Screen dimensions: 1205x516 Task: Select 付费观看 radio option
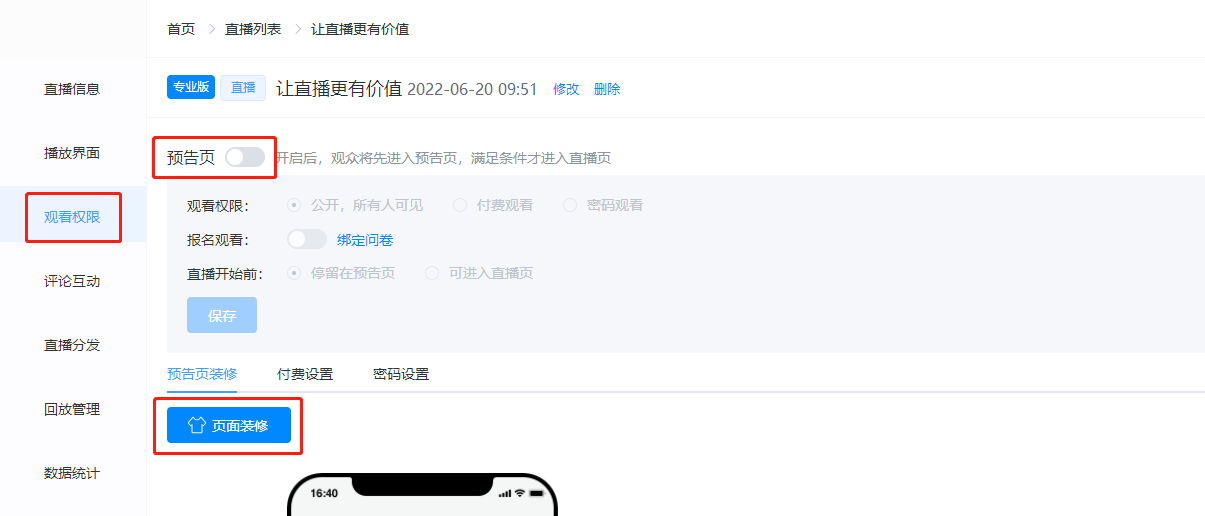point(493,205)
